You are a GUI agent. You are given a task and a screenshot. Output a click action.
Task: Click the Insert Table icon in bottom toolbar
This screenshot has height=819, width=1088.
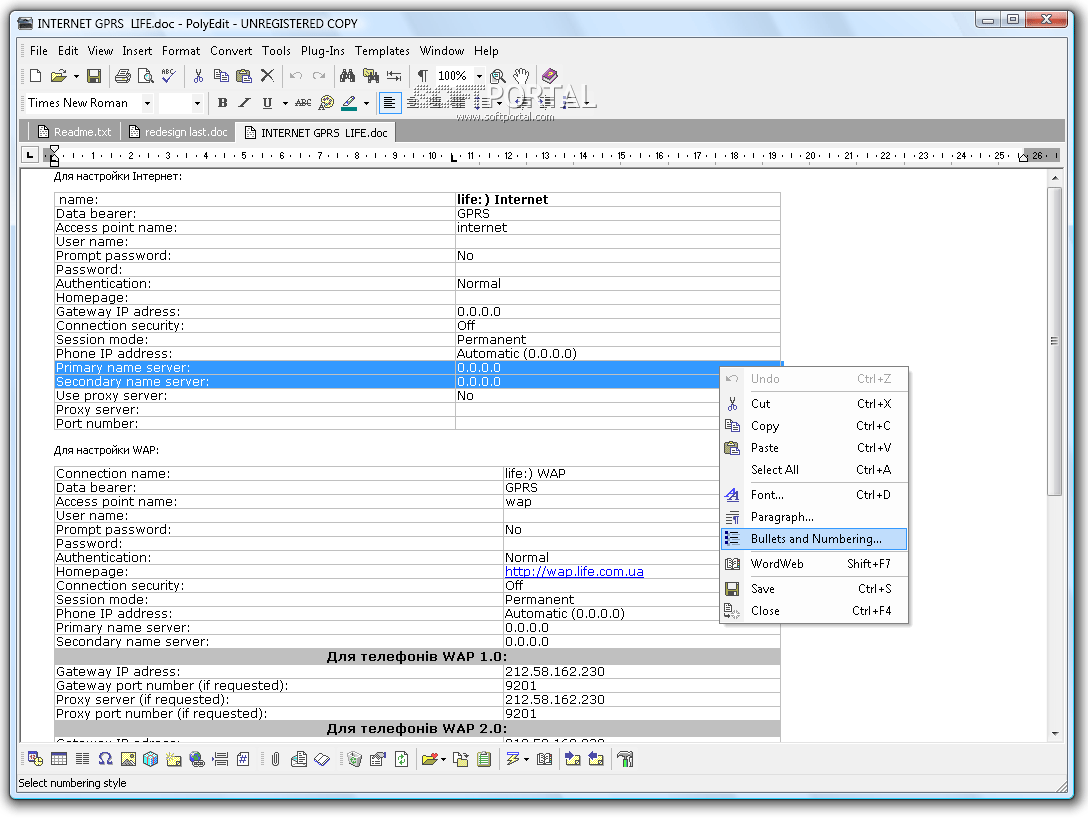59,759
